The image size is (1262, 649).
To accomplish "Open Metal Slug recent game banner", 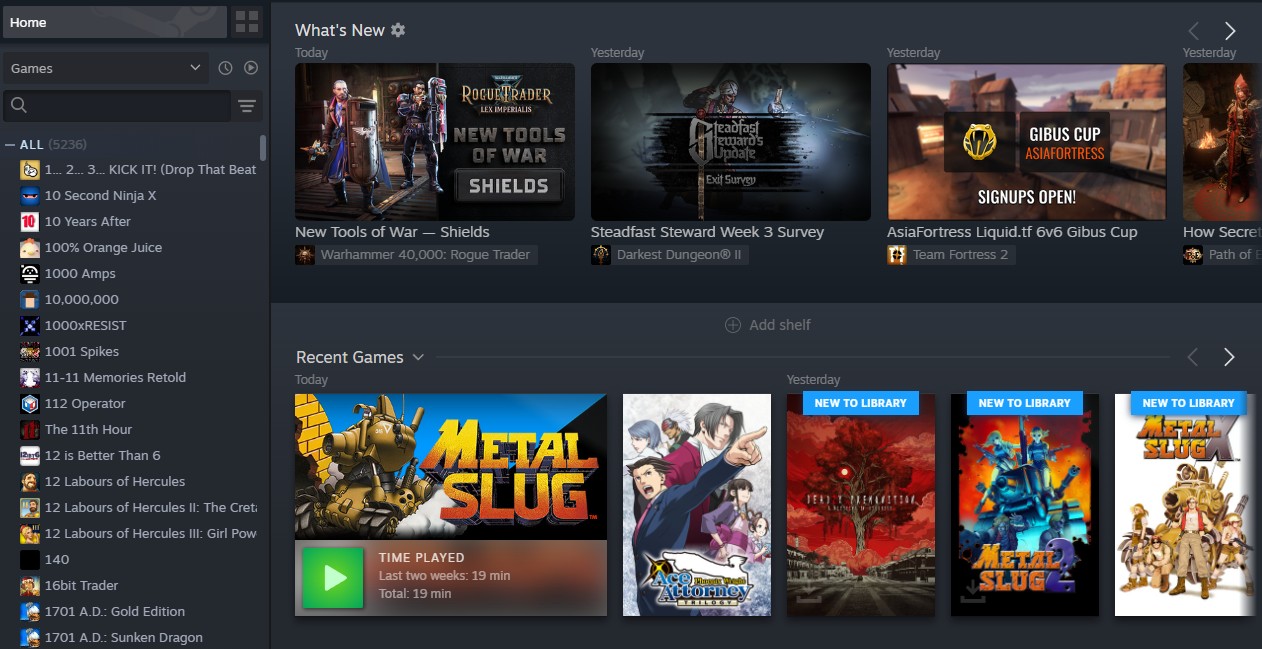I will (451, 467).
